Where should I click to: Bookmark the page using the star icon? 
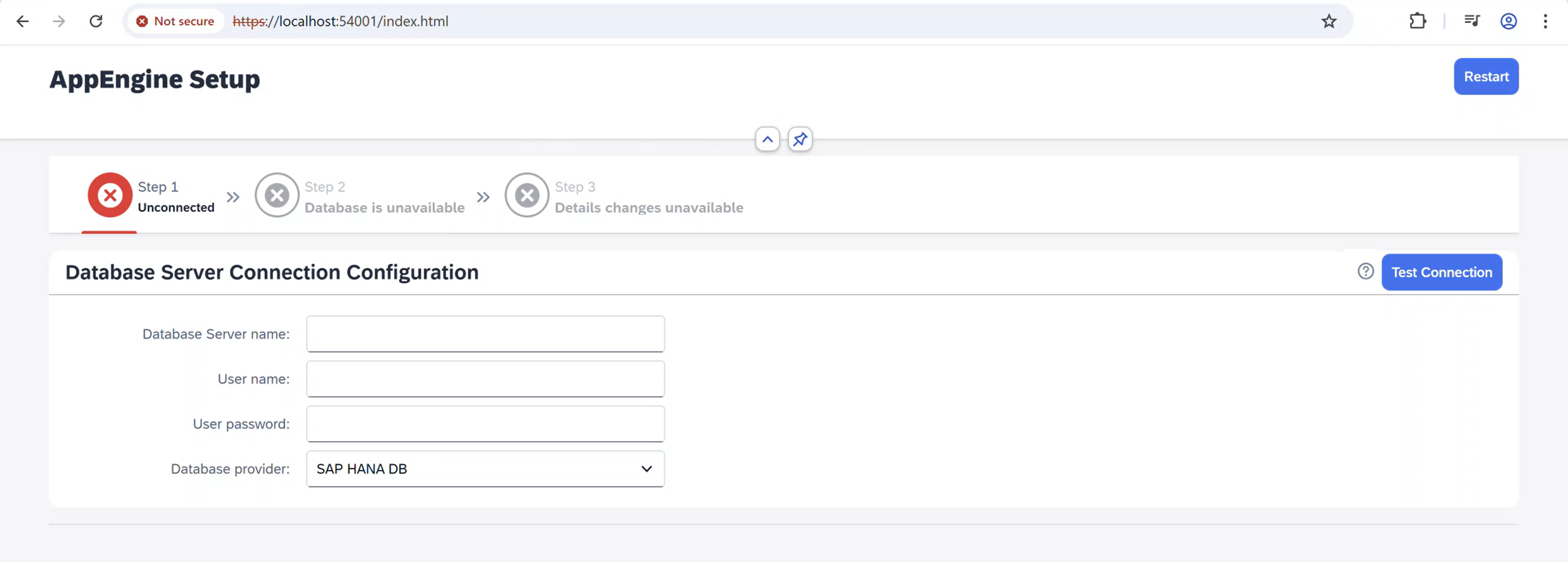click(1329, 21)
